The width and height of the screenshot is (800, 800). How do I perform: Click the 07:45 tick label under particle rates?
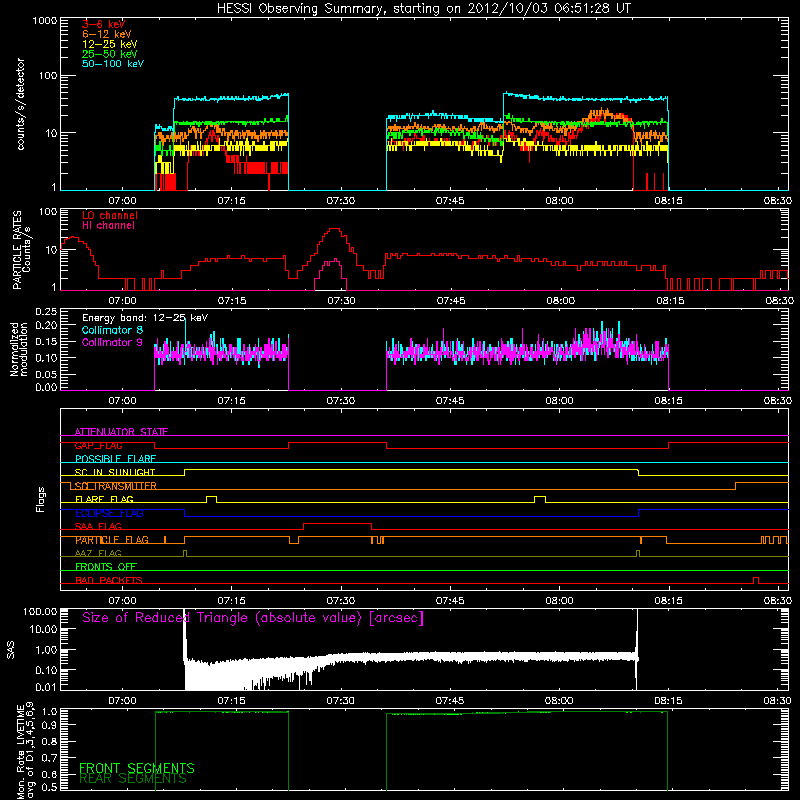pos(451,301)
